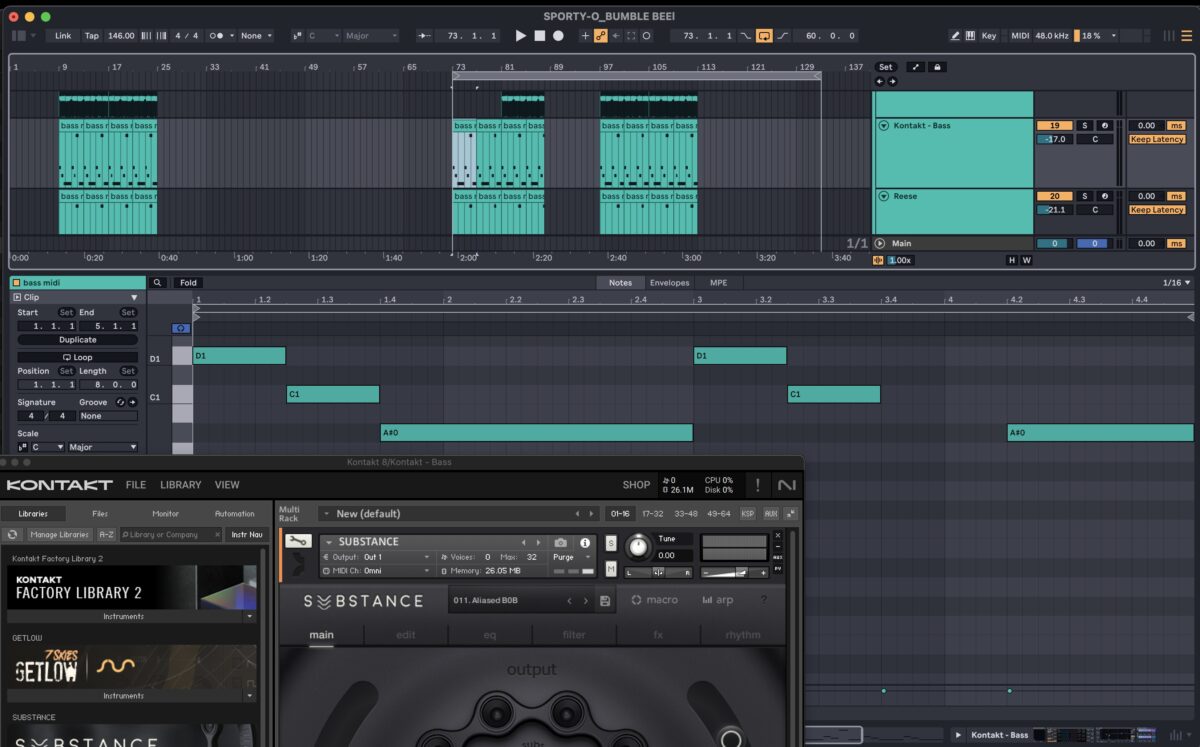1200x747 pixels.
Task: Click the Substance snapshot camera icon
Action: (560, 543)
